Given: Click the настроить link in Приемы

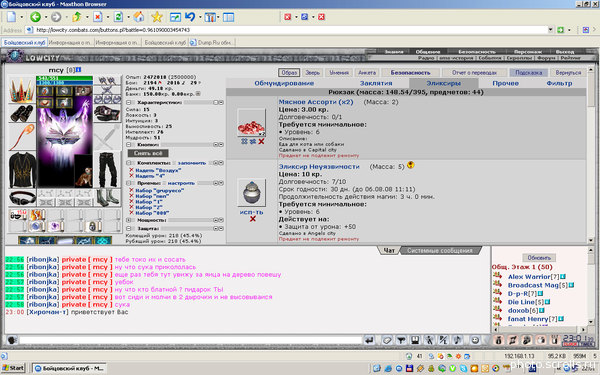Looking at the screenshot, I should 181,183.
